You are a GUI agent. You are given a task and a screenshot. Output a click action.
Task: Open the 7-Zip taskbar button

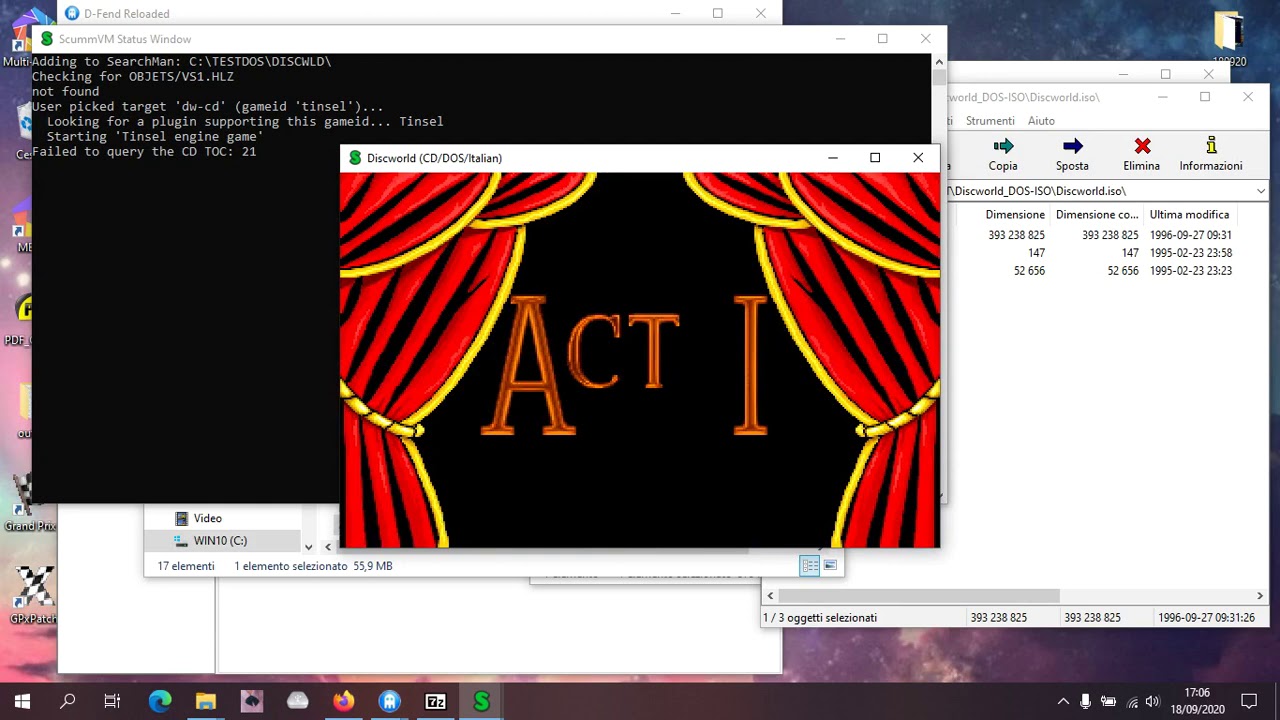pyautogui.click(x=436, y=701)
